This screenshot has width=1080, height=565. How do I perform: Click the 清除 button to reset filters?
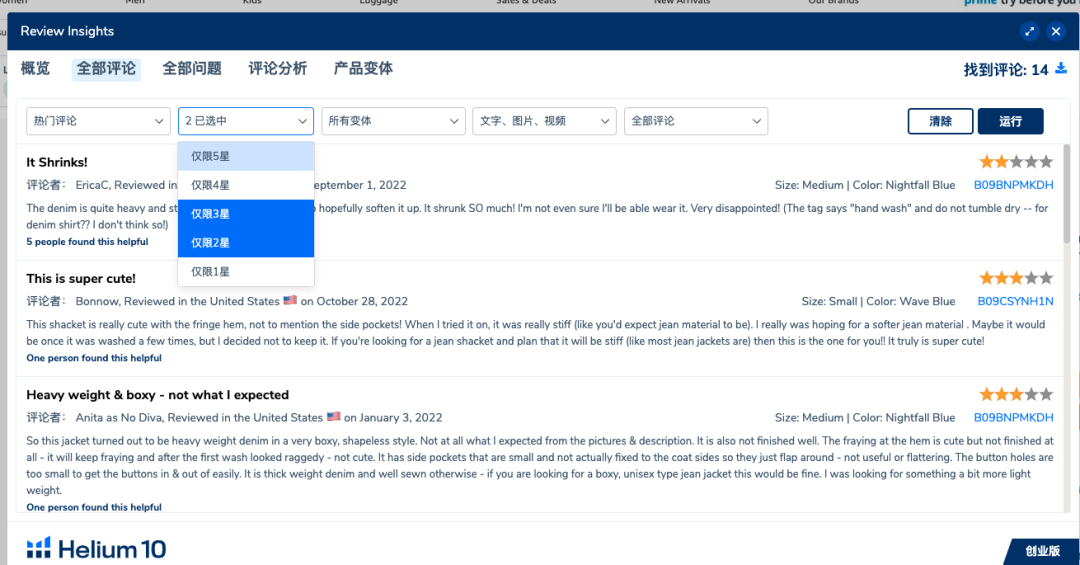[x=940, y=121]
